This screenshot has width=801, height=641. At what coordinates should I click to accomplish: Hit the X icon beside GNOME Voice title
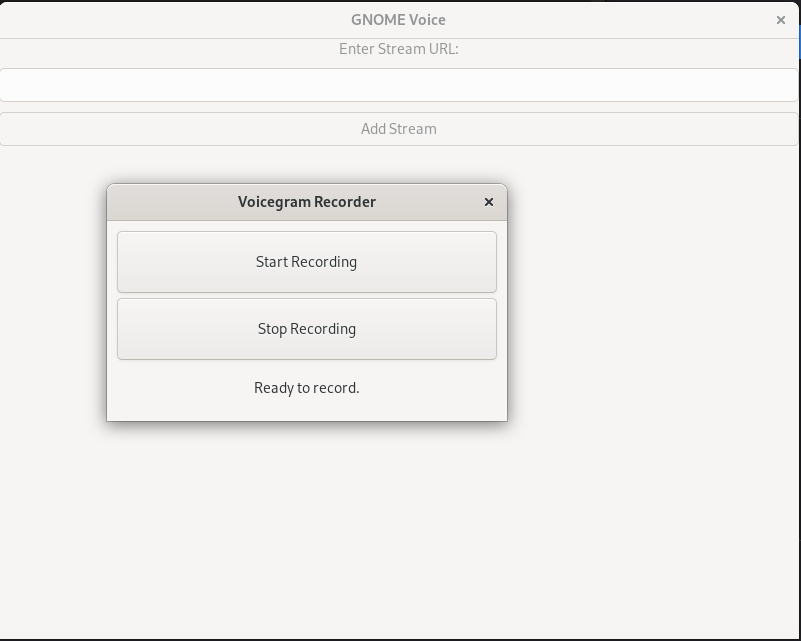point(781,20)
